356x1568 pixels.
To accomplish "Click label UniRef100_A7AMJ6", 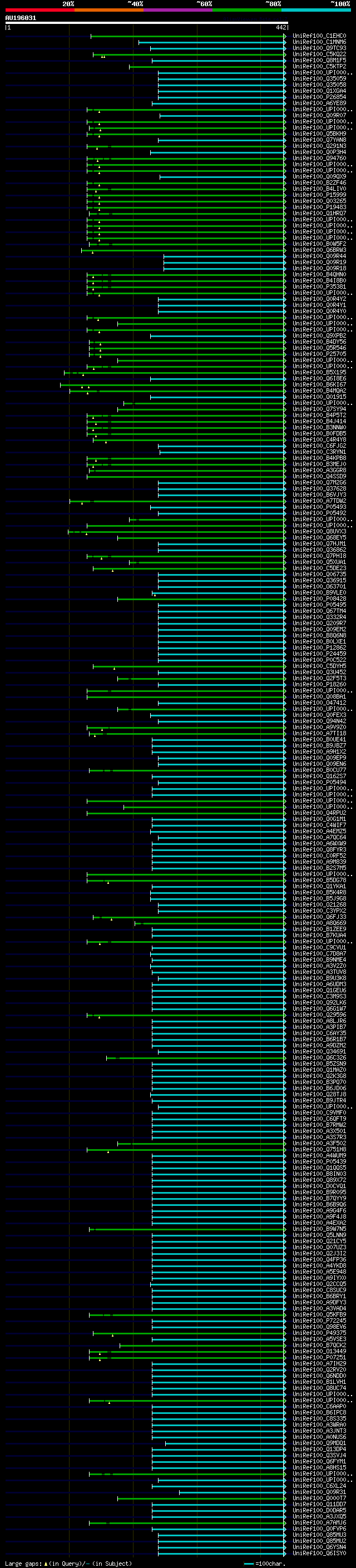I will tap(319, 1523).
